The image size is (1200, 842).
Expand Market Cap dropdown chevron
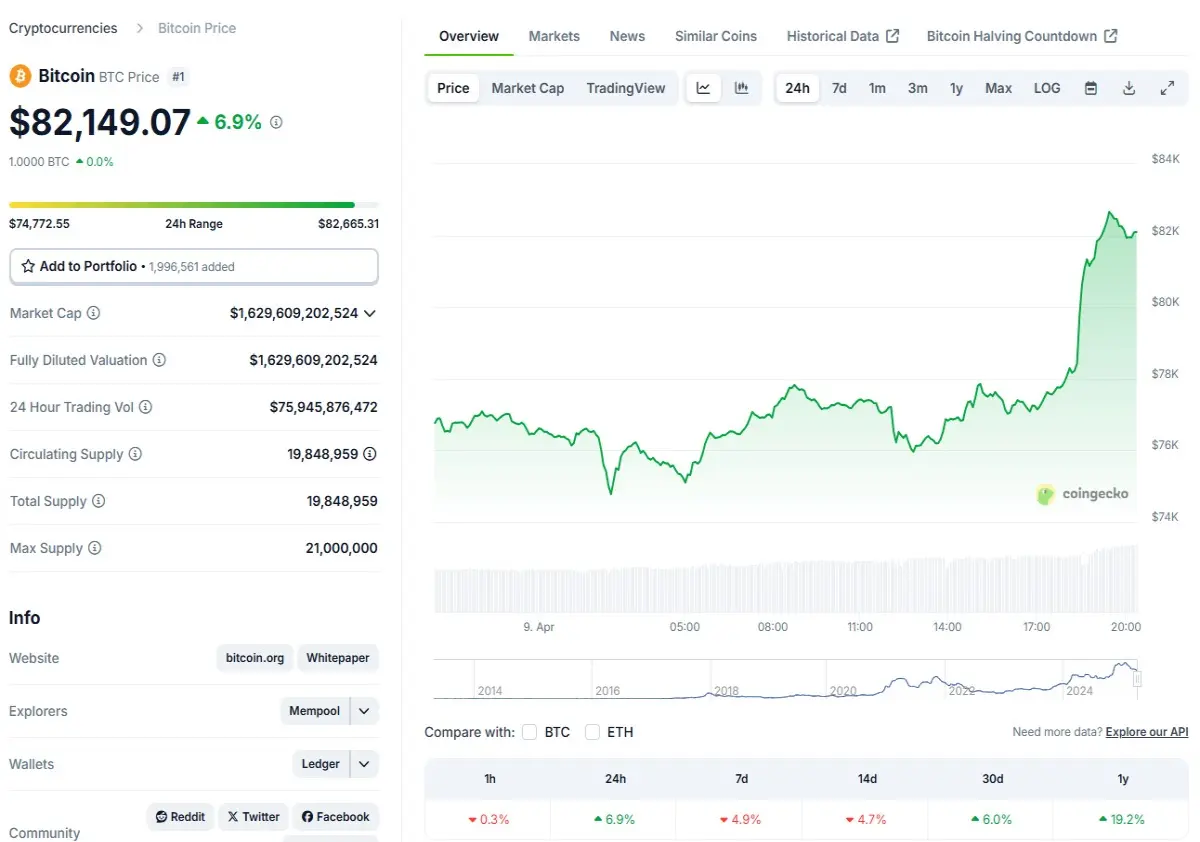pyautogui.click(x=370, y=313)
